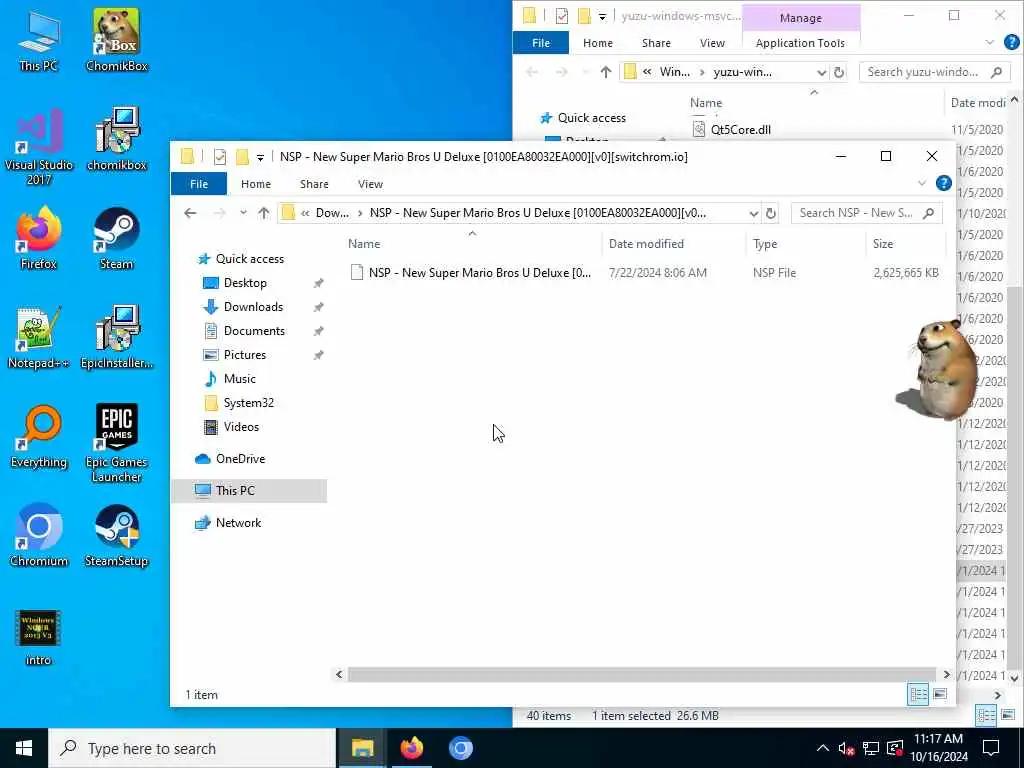Screen dimensions: 1024x768
Task: Click horizontal scrollbar in NSP window
Action: (x=642, y=675)
